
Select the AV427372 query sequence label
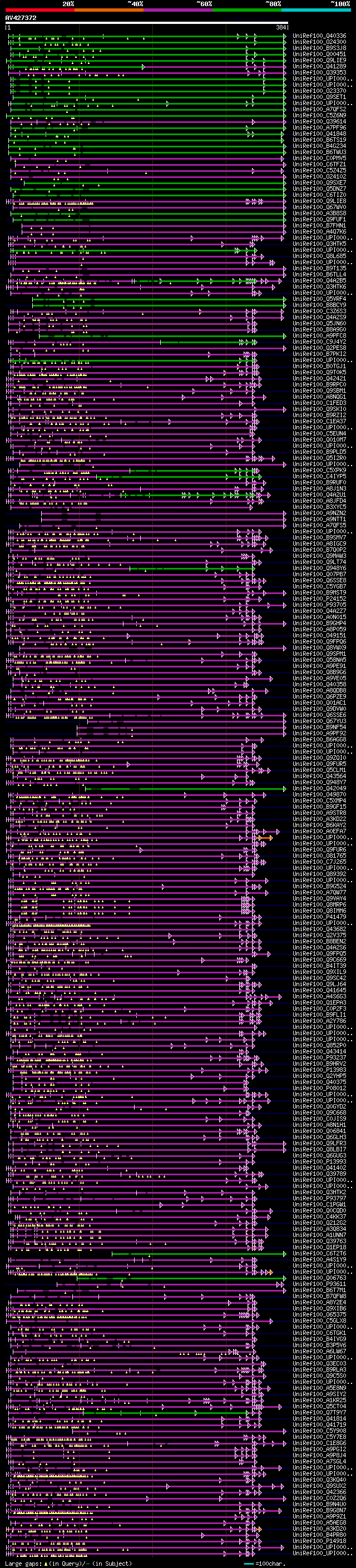click(21, 18)
